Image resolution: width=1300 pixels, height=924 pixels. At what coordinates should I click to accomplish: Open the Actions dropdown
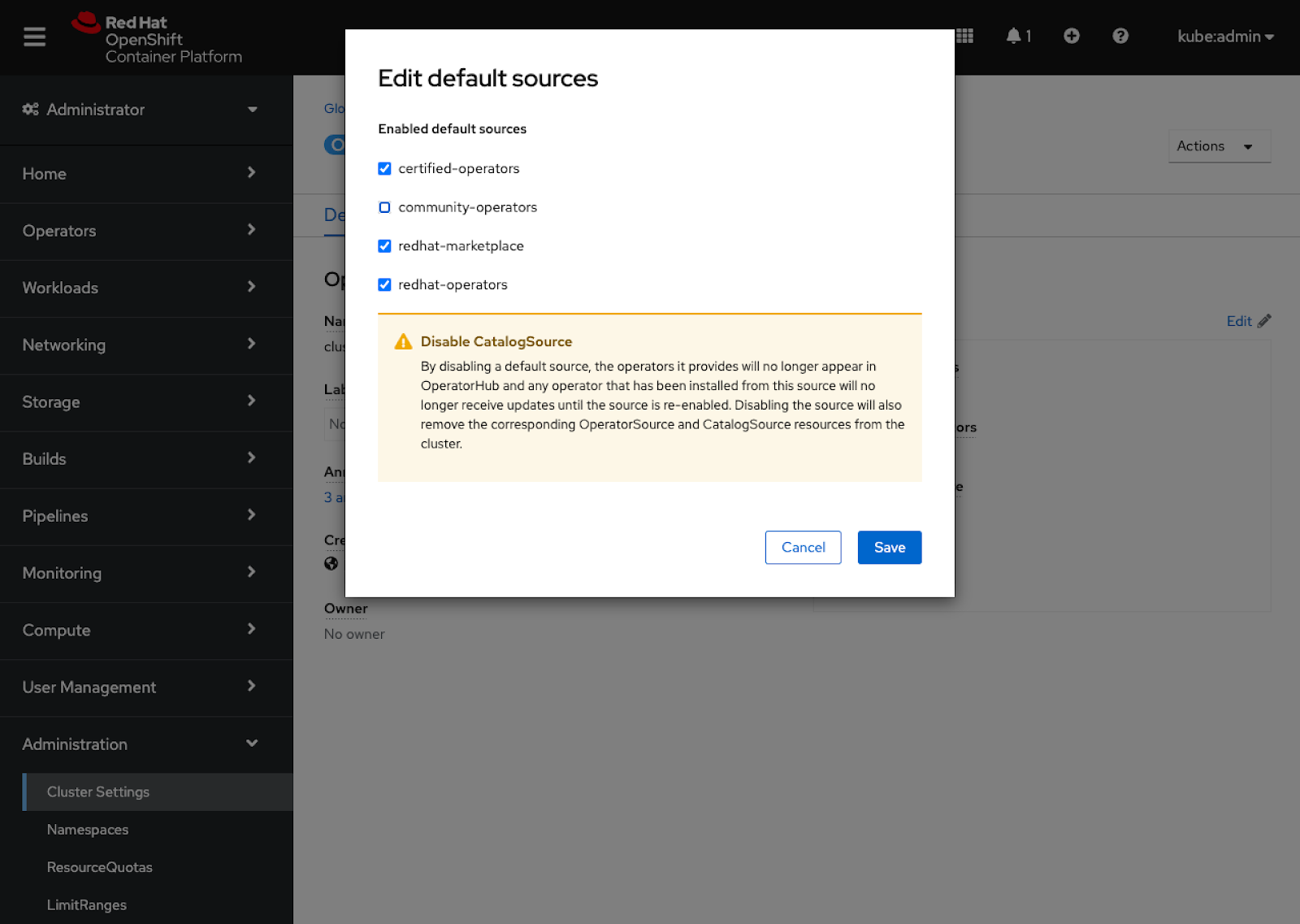[x=1218, y=146]
